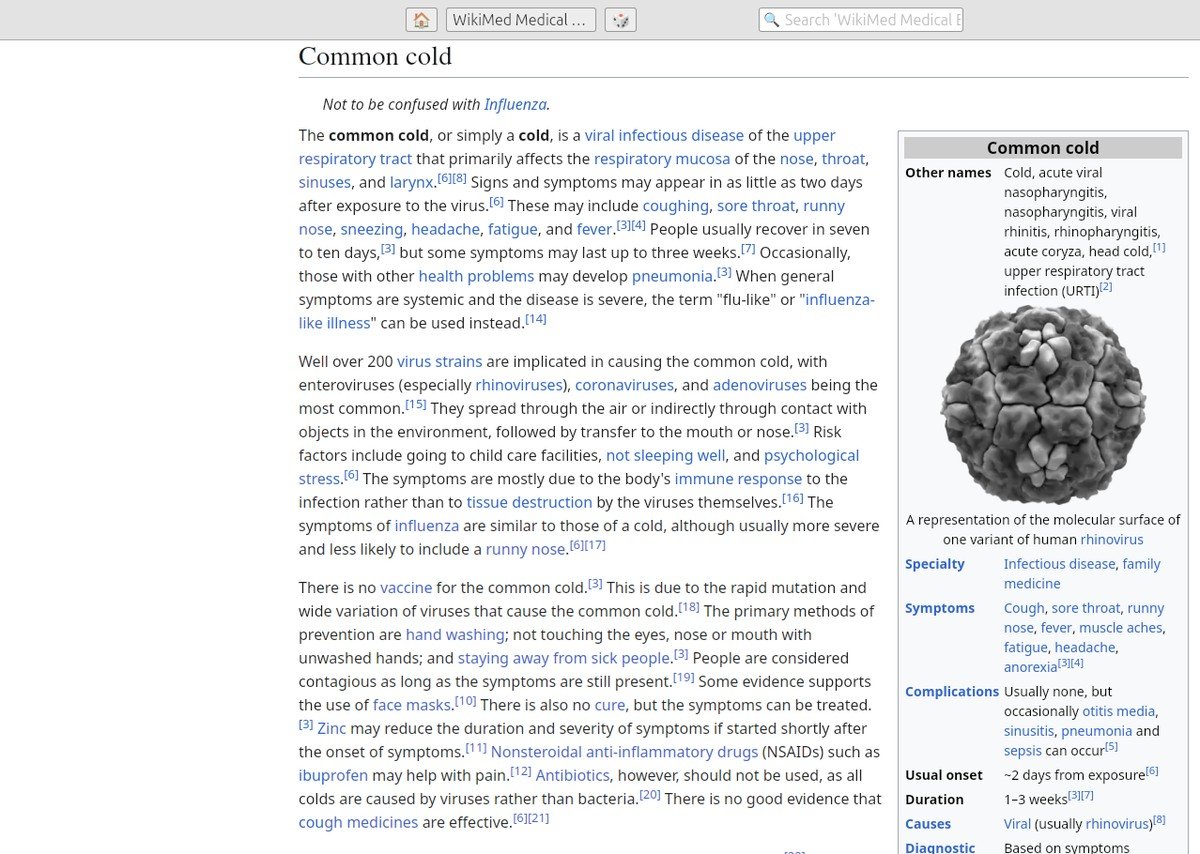The width and height of the screenshot is (1200, 854).
Task: Open WikiMed Medical library button
Action: click(521, 20)
